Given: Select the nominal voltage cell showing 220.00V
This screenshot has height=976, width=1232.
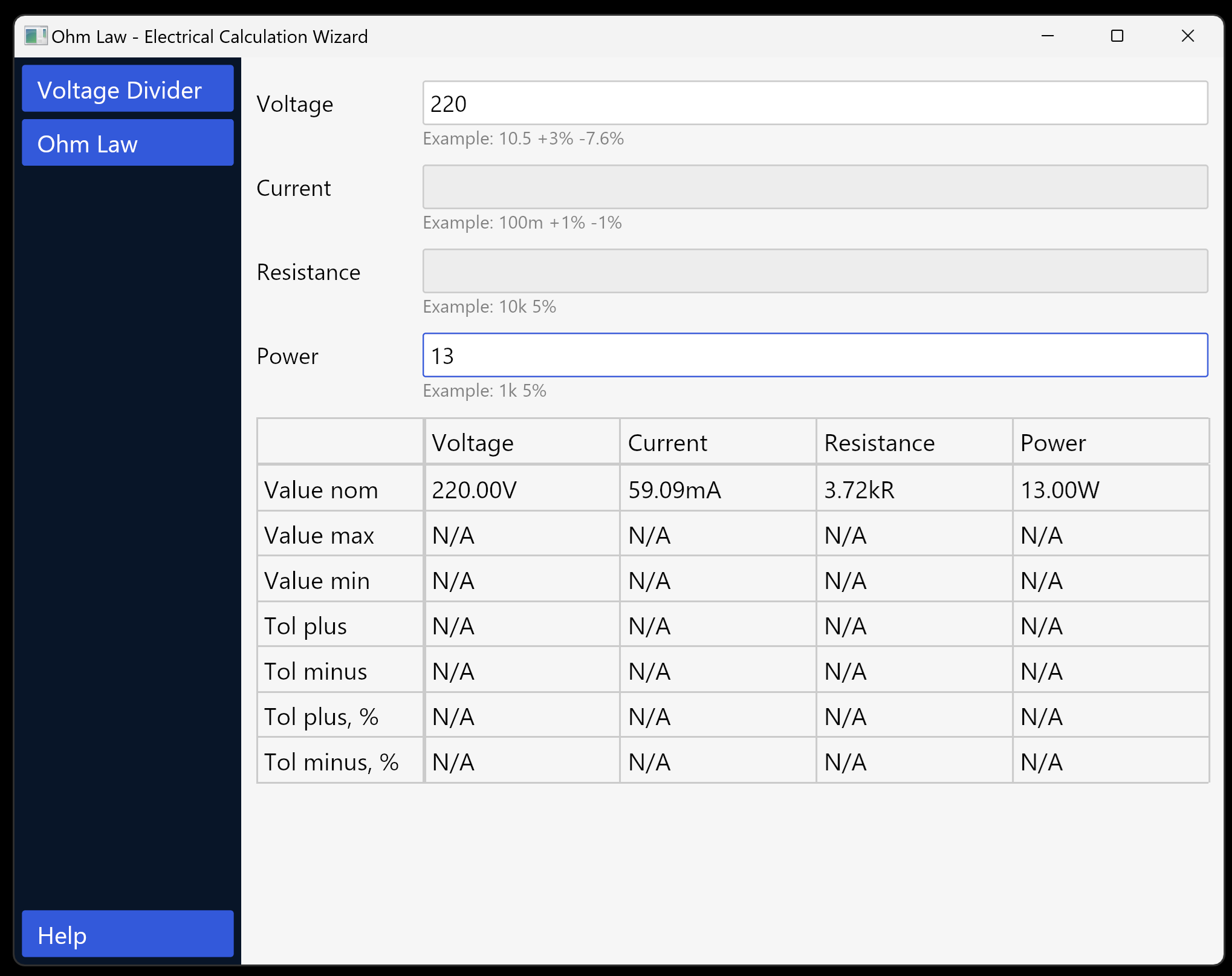Looking at the screenshot, I should point(473,490).
